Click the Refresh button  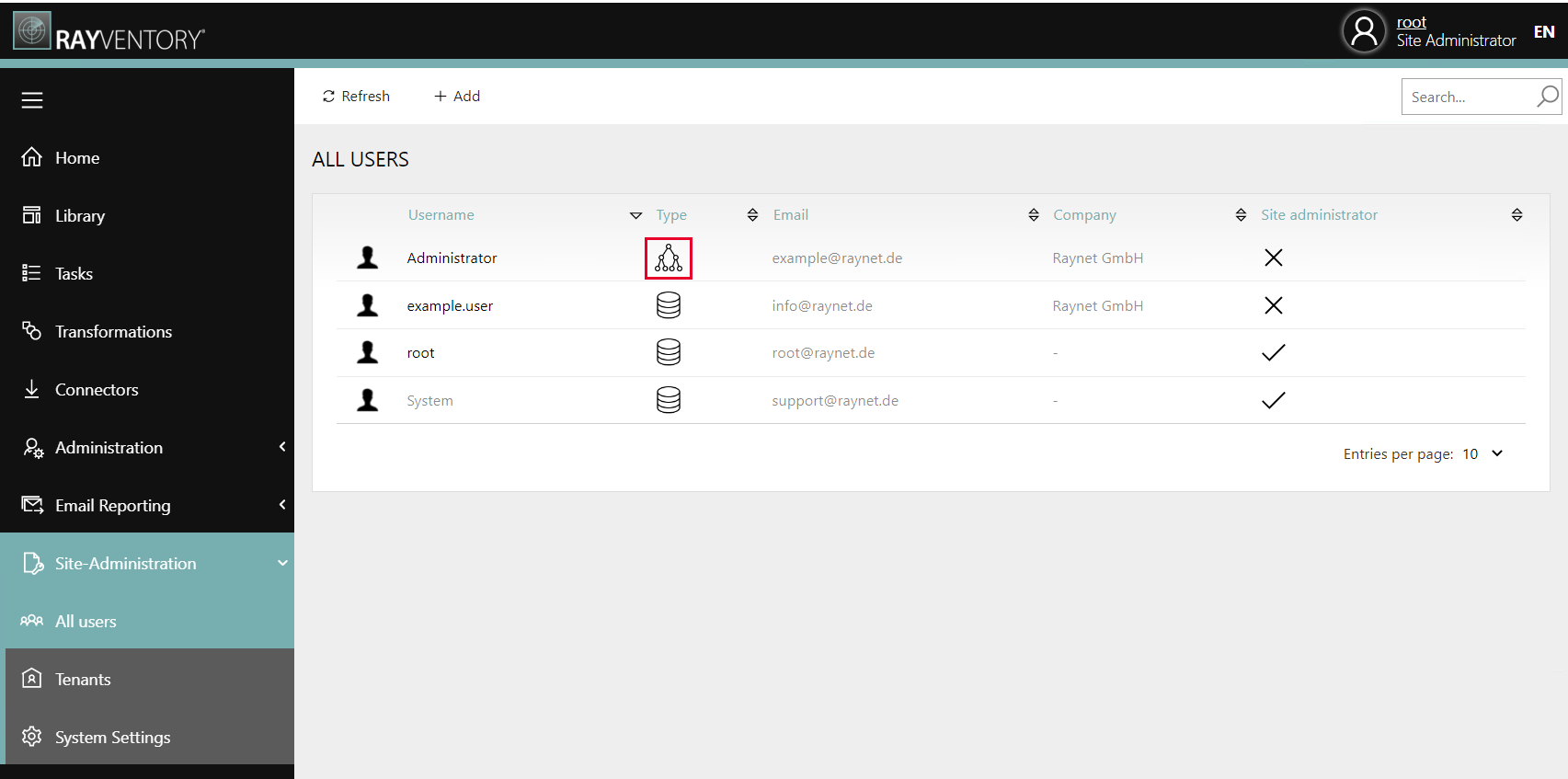tap(356, 97)
